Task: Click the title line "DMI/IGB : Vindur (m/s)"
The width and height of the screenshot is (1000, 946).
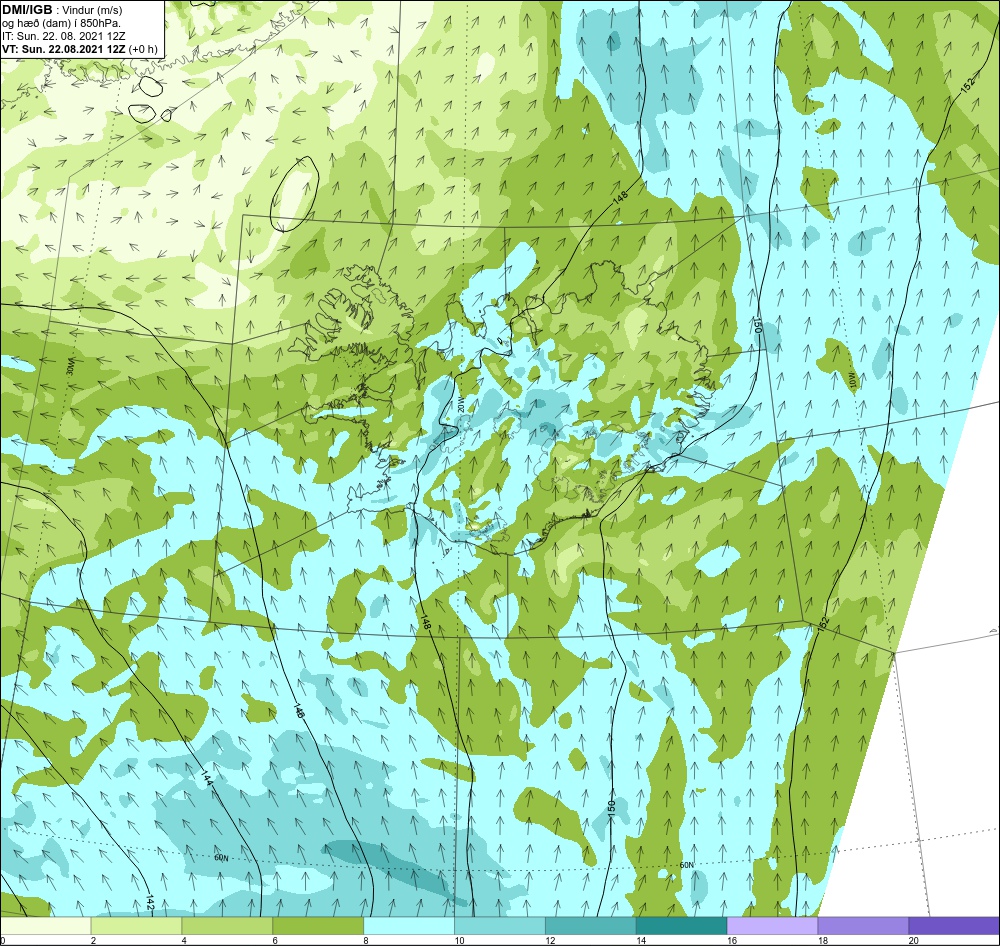Action: [x=62, y=10]
